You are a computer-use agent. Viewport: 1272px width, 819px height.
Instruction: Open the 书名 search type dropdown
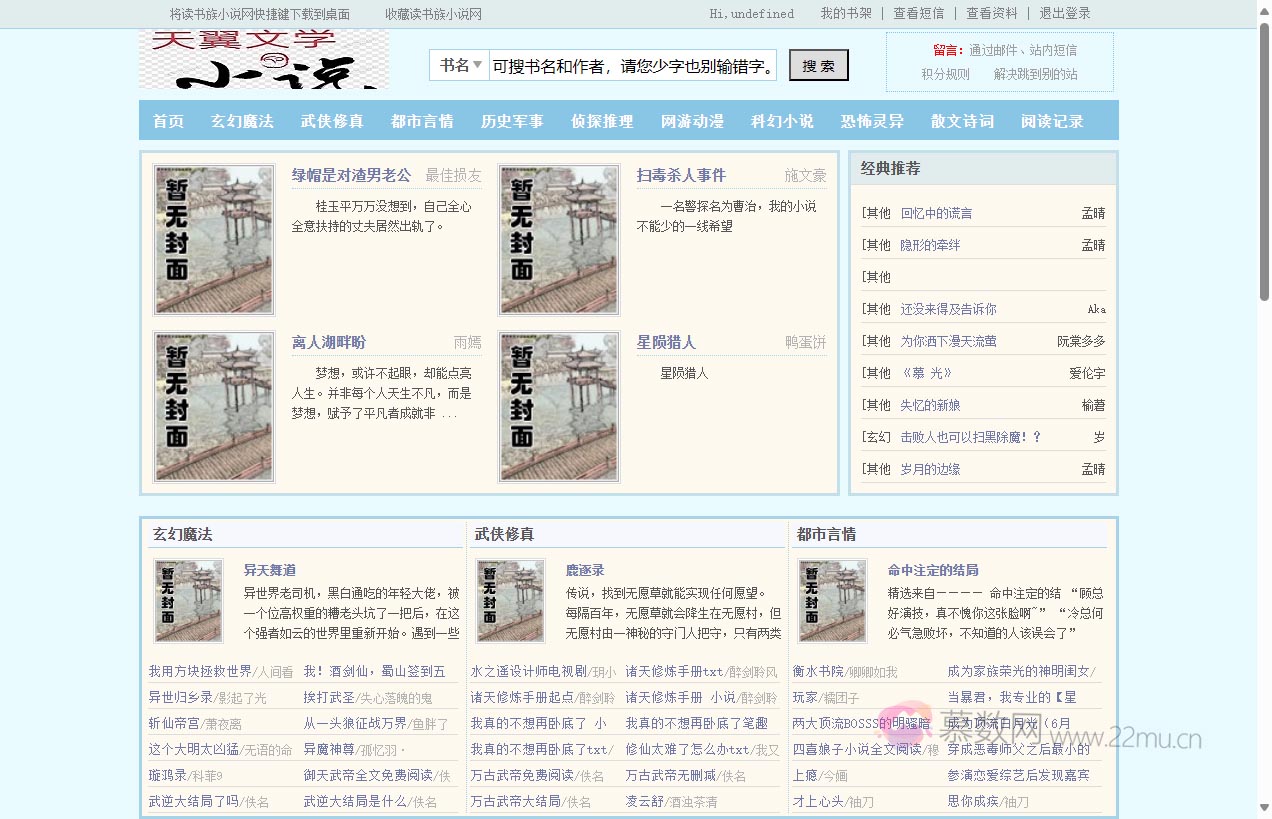pyautogui.click(x=459, y=64)
